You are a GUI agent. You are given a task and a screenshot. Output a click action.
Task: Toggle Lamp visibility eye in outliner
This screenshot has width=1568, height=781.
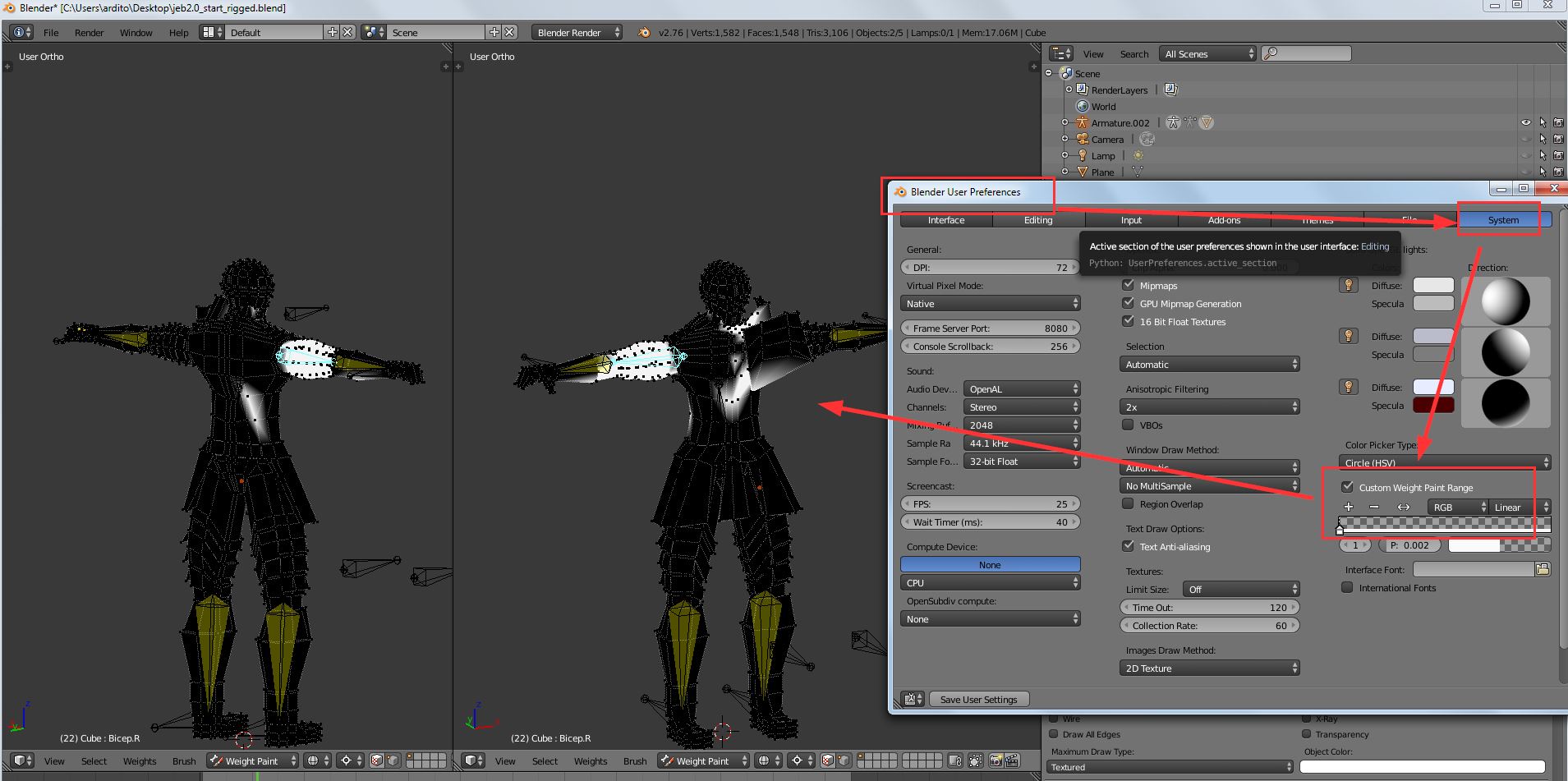1526,155
